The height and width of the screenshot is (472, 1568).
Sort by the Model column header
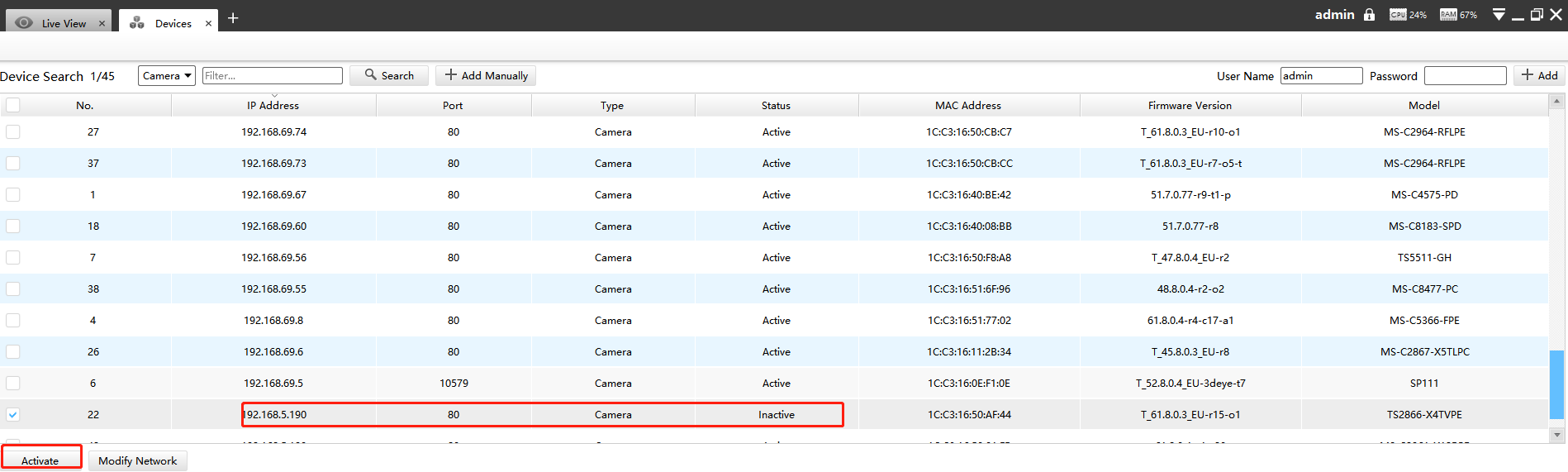[x=1424, y=105]
